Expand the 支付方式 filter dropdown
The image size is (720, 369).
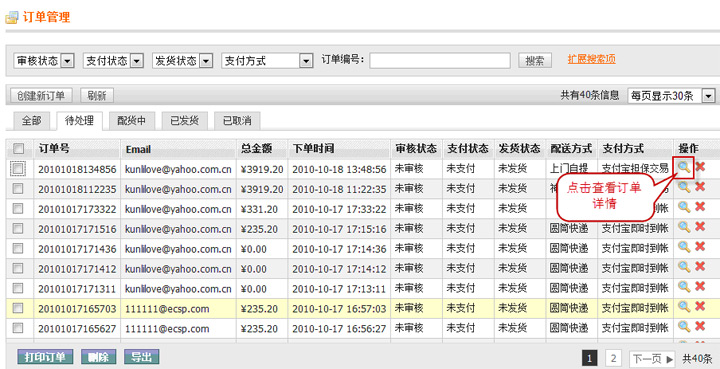[x=267, y=61]
